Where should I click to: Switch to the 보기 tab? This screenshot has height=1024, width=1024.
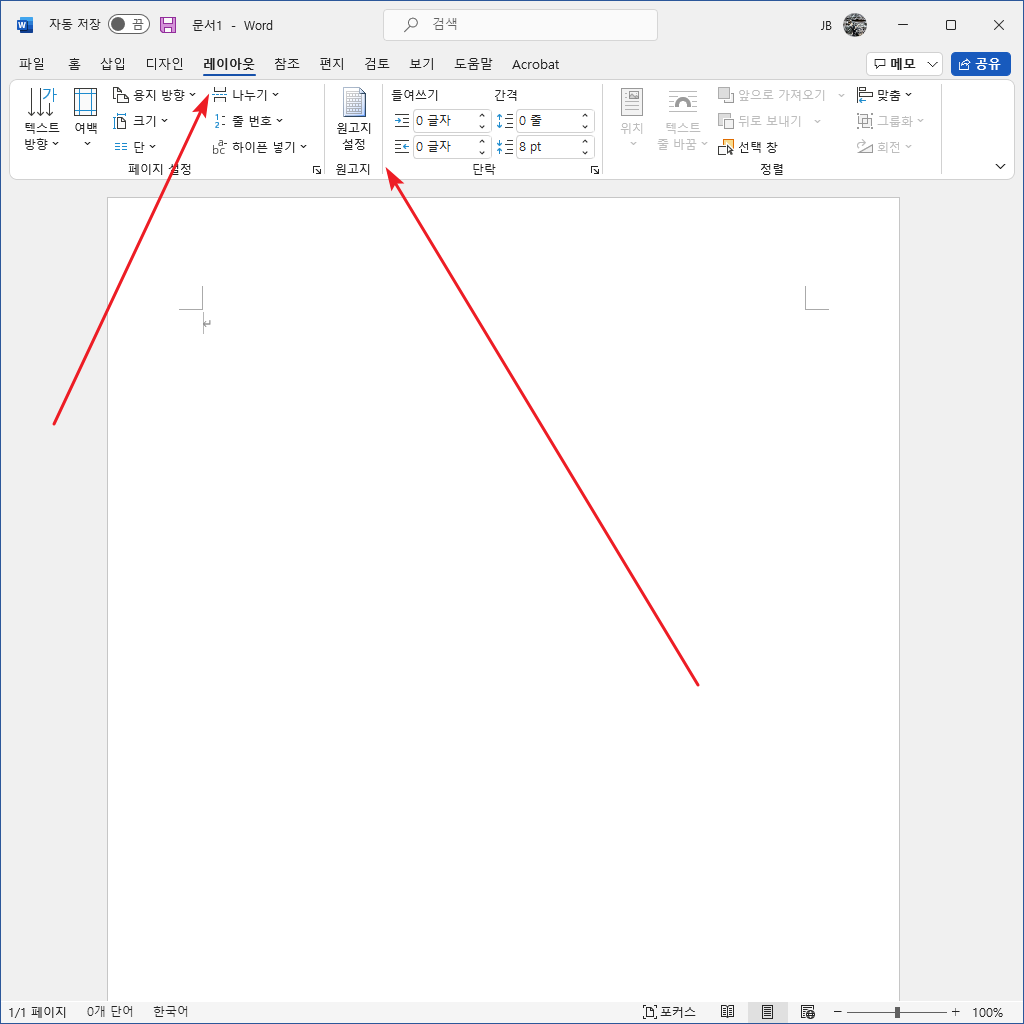(422, 64)
